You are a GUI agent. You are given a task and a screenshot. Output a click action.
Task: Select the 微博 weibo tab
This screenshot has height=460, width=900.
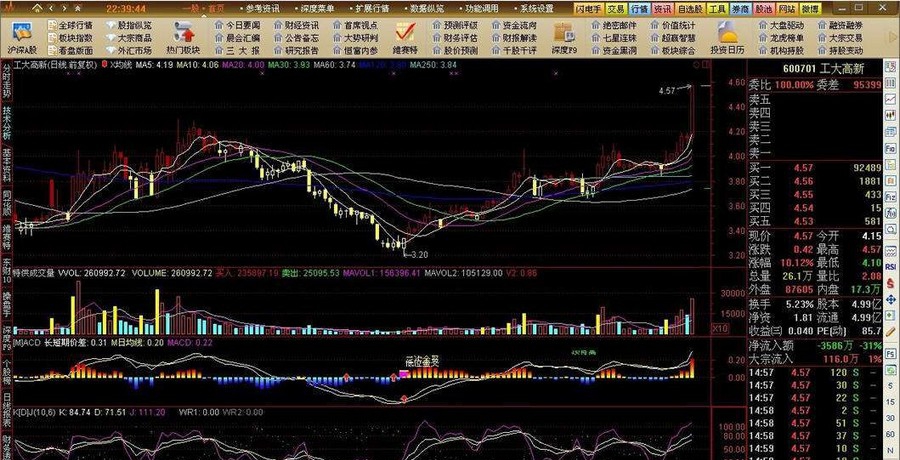click(810, 9)
